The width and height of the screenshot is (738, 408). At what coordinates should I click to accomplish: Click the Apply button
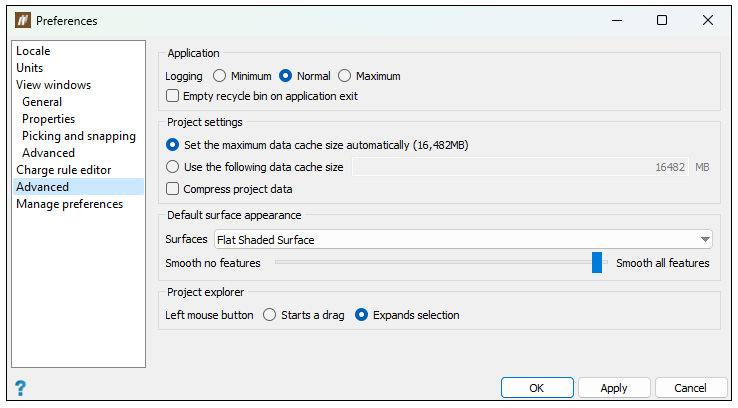pyautogui.click(x=614, y=388)
